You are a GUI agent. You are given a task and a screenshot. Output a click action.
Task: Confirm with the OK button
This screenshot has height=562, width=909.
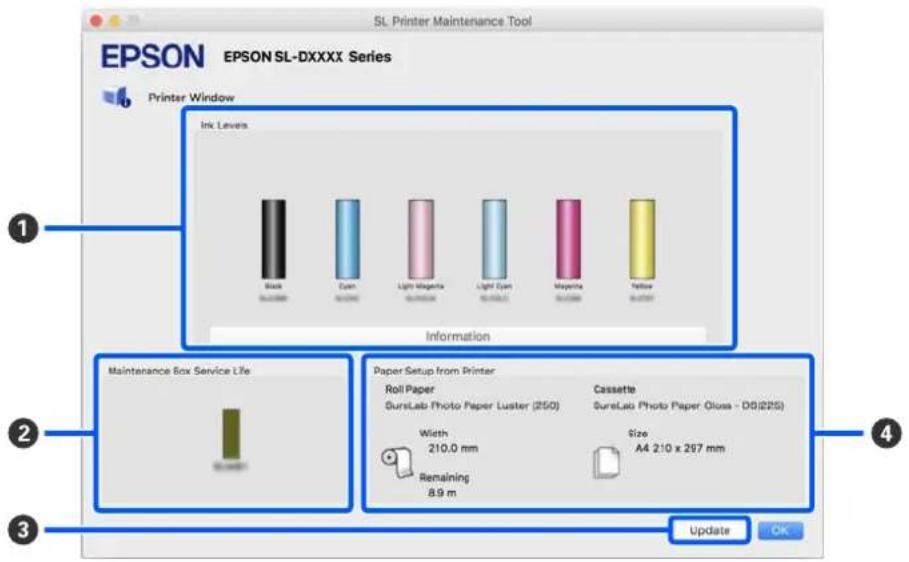(x=780, y=530)
